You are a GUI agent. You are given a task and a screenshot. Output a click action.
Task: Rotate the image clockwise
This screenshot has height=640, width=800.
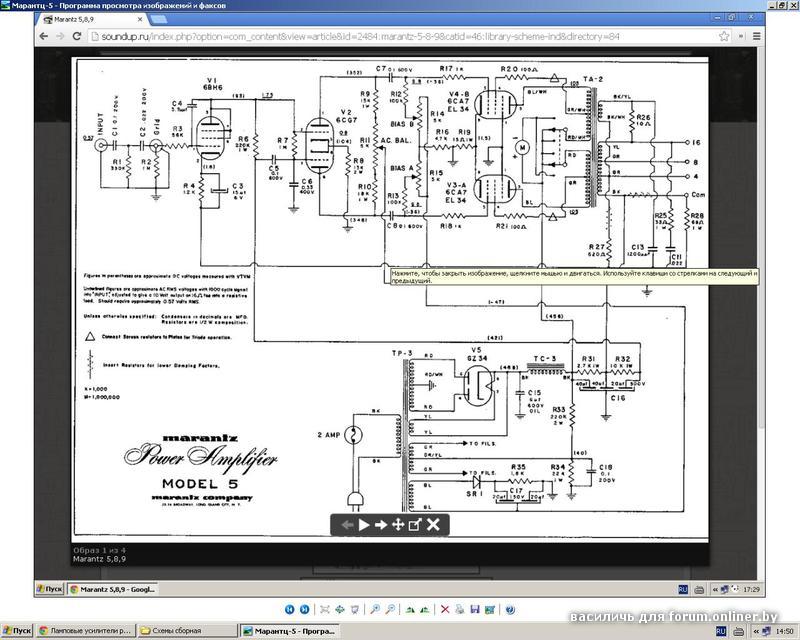click(x=410, y=609)
